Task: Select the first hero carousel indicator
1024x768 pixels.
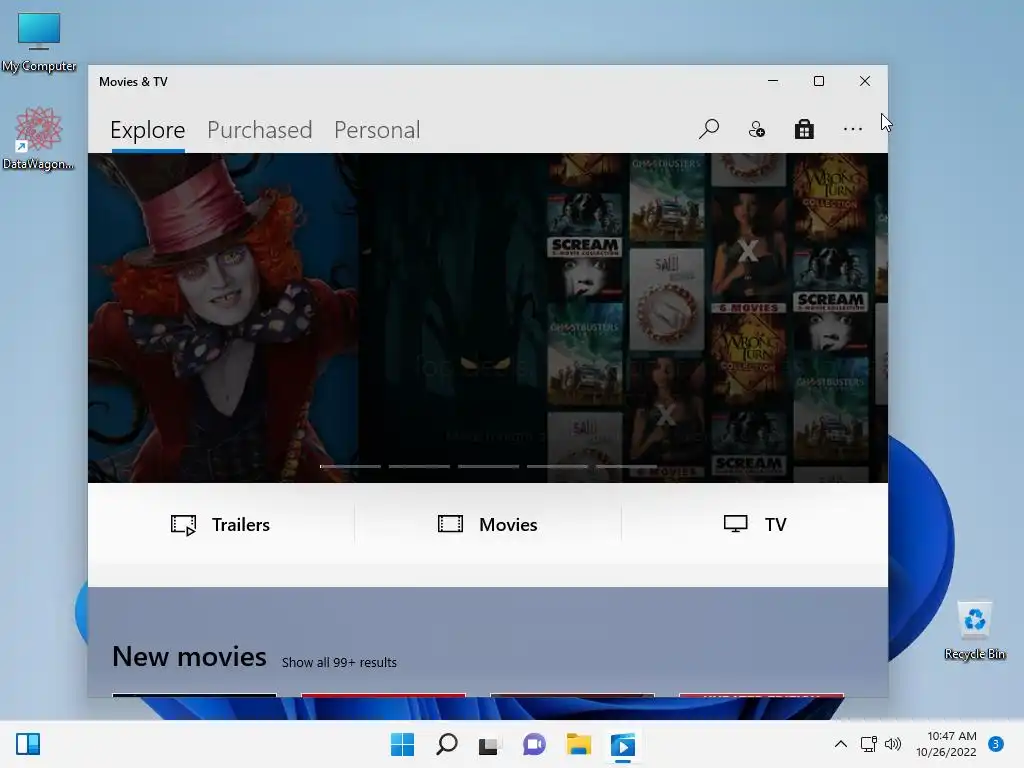Action: [350, 466]
